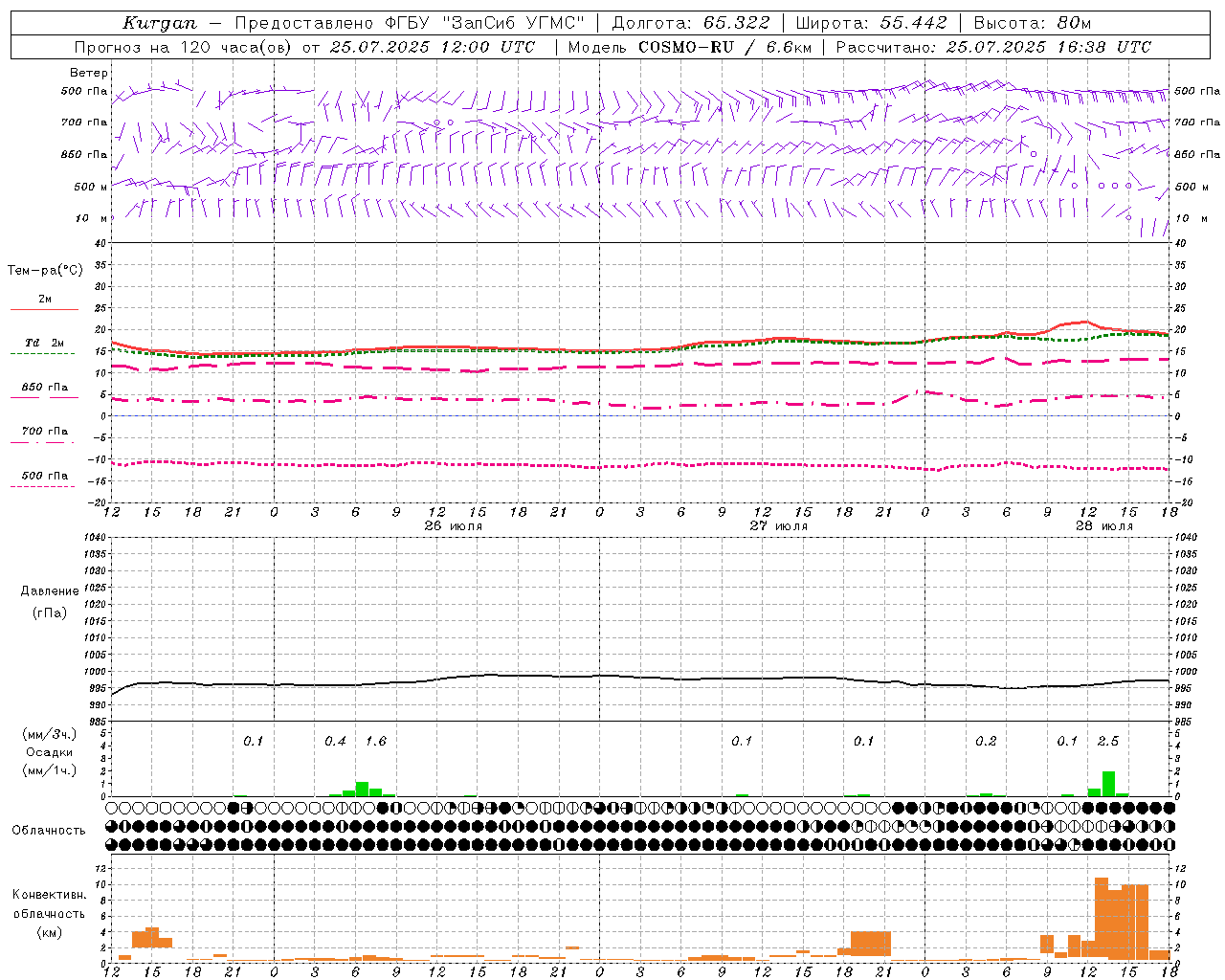Click the 700 гПа temperature legend label

tap(45, 432)
